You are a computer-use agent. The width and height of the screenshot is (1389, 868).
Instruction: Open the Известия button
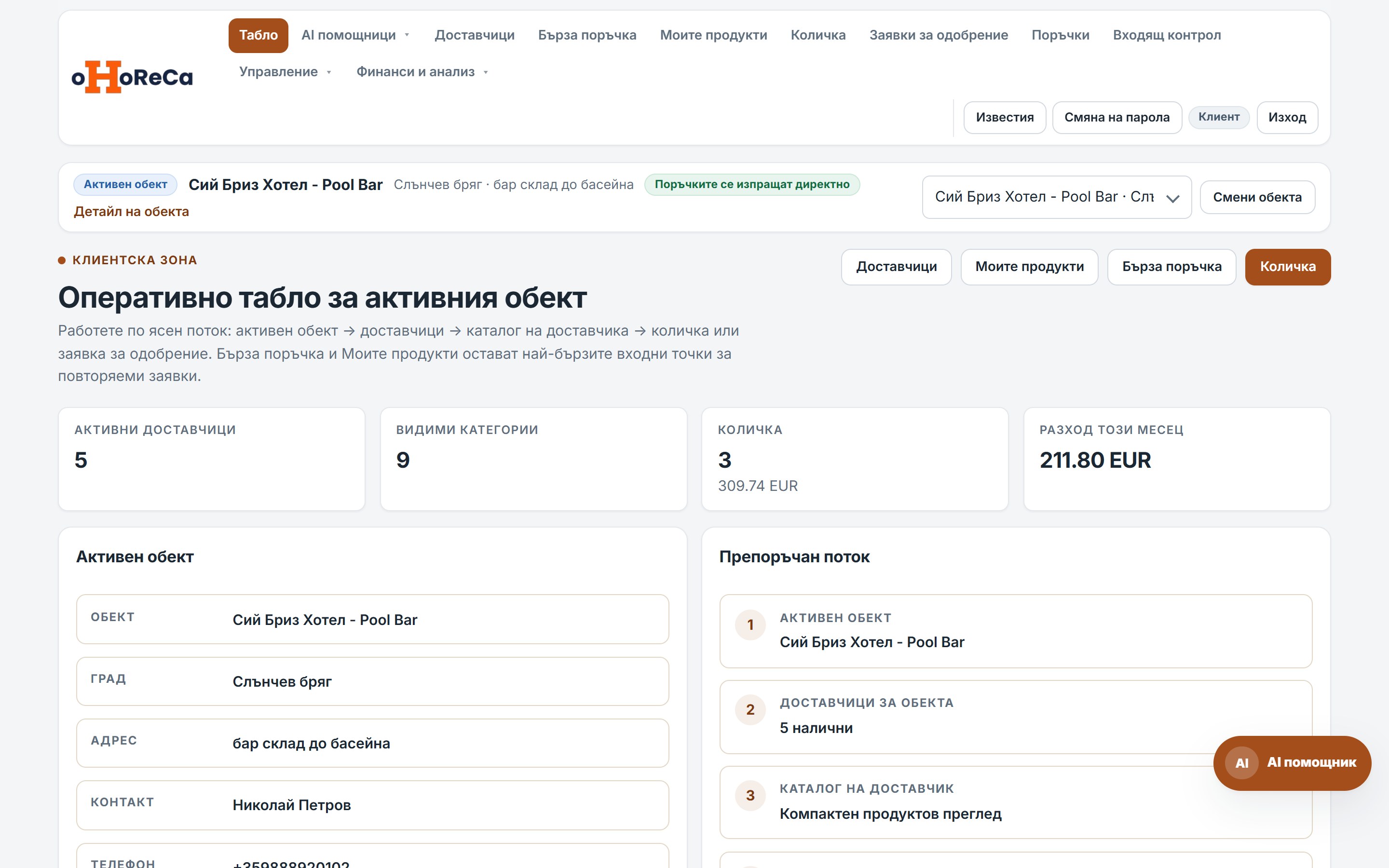coord(1005,118)
